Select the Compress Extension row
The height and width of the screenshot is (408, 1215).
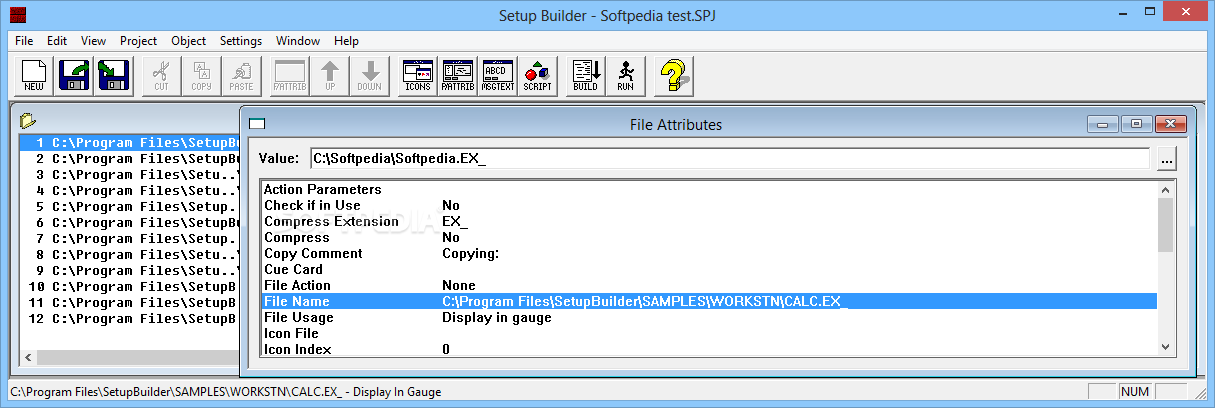tap(708, 221)
